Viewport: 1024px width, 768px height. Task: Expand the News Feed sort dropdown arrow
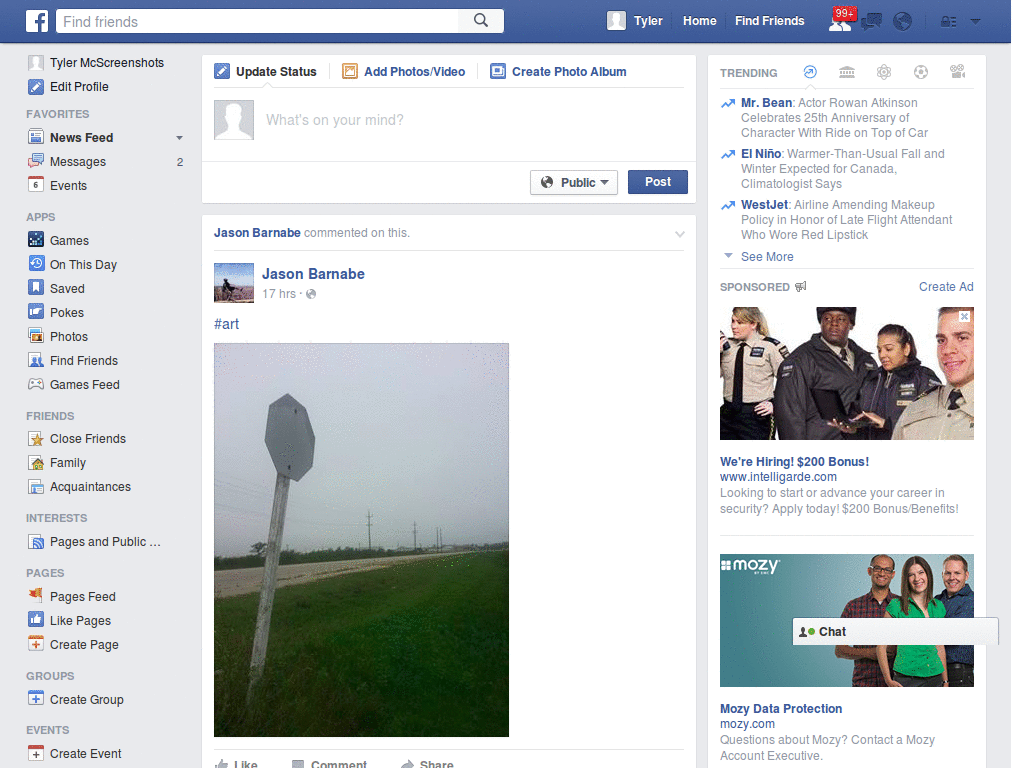click(x=179, y=138)
